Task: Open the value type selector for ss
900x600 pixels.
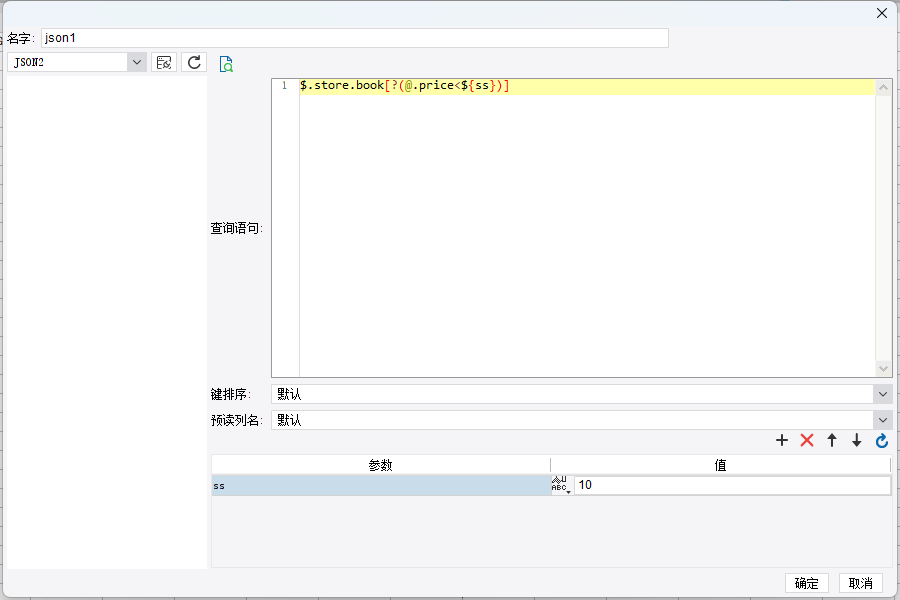Action: (x=561, y=485)
